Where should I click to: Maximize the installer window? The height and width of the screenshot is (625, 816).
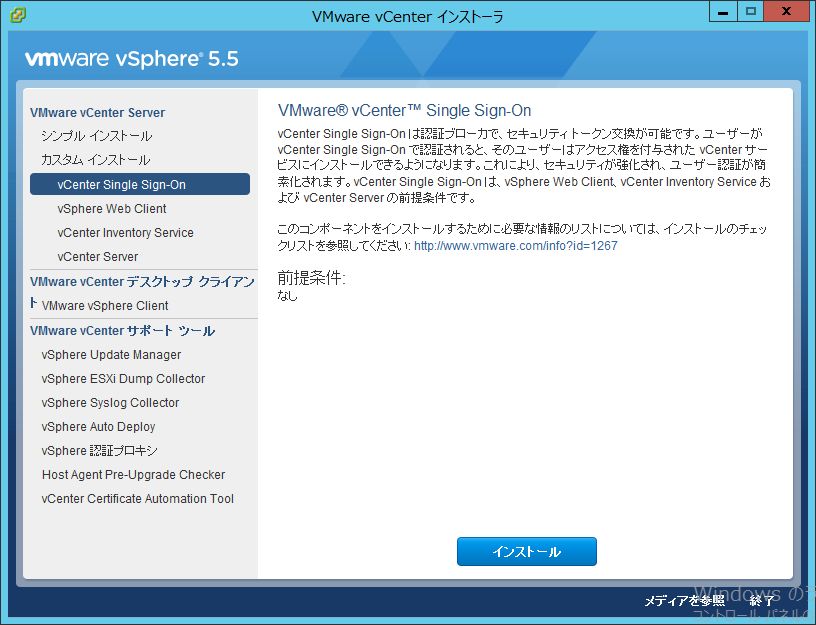click(750, 11)
